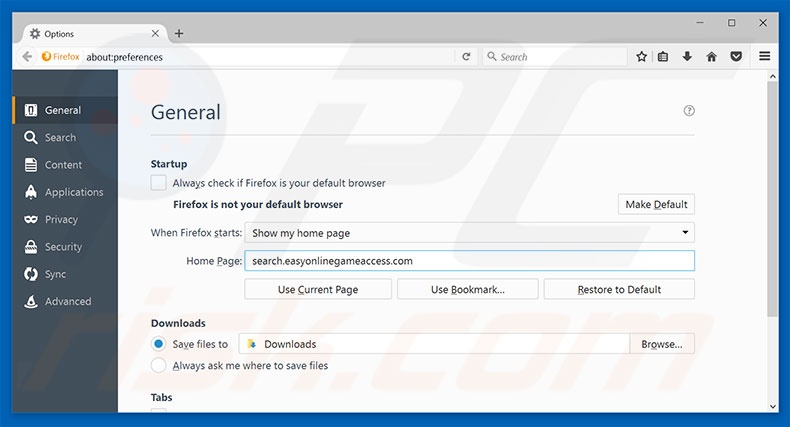This screenshot has width=790, height=427.
Task: Select Always ask me where to save files
Action: pyautogui.click(x=159, y=366)
